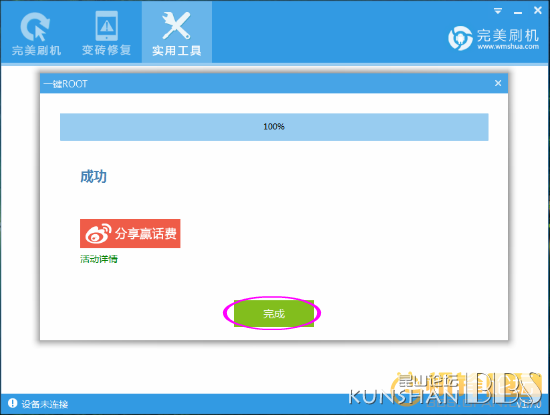Click the exclamation warning icon in status bar

12,403
